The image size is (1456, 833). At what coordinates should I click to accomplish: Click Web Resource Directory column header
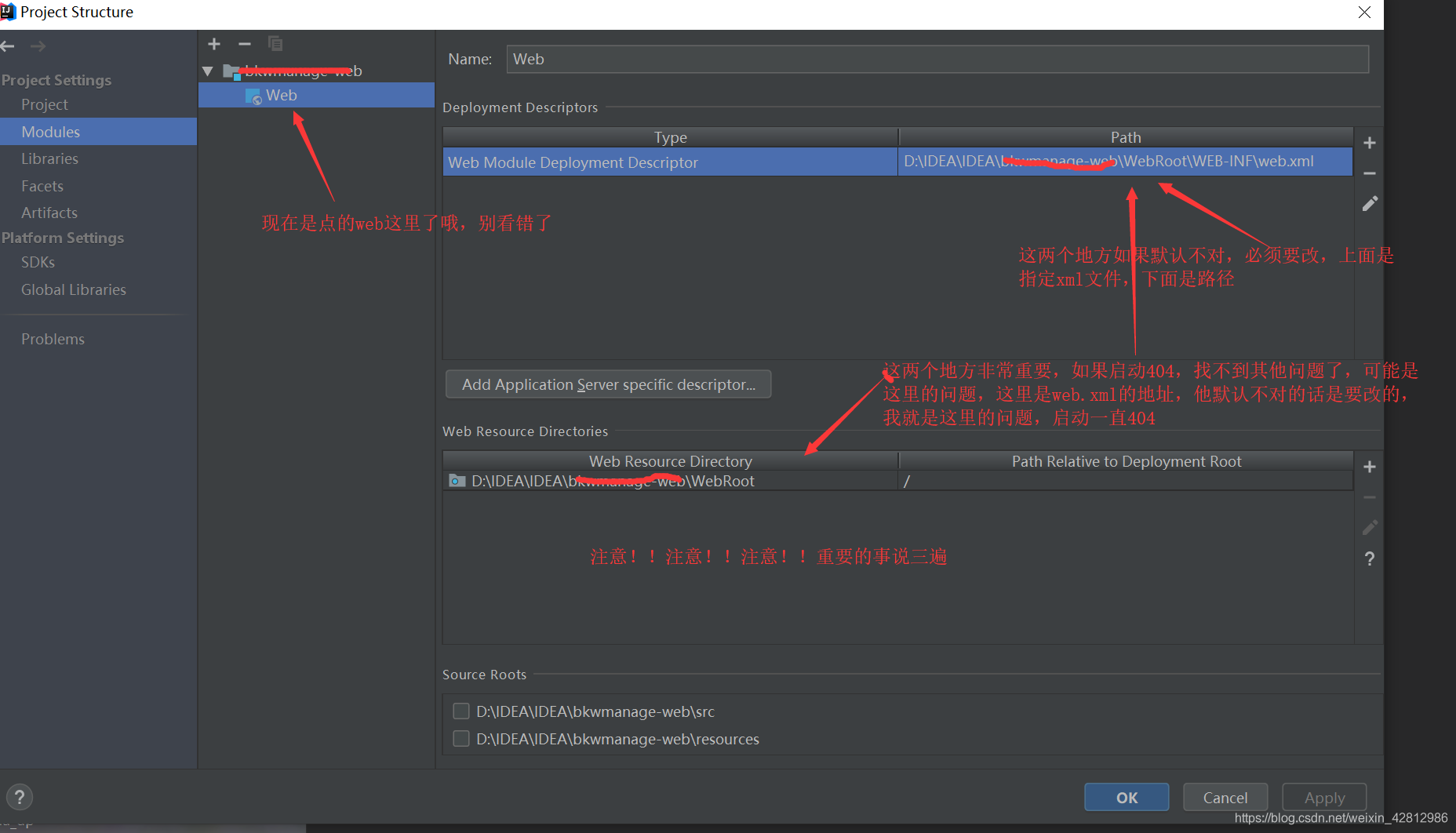click(671, 461)
